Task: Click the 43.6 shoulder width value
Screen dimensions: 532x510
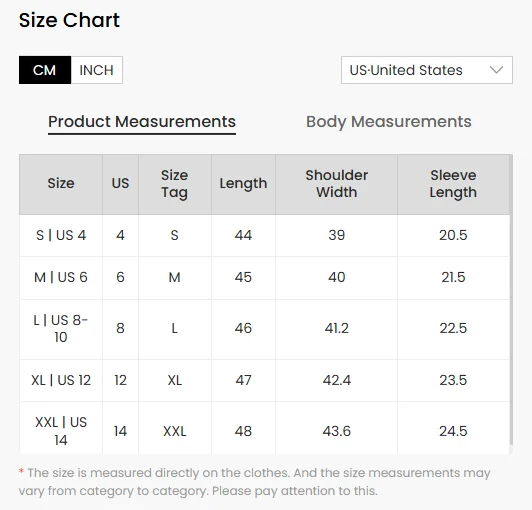Action: [336, 431]
